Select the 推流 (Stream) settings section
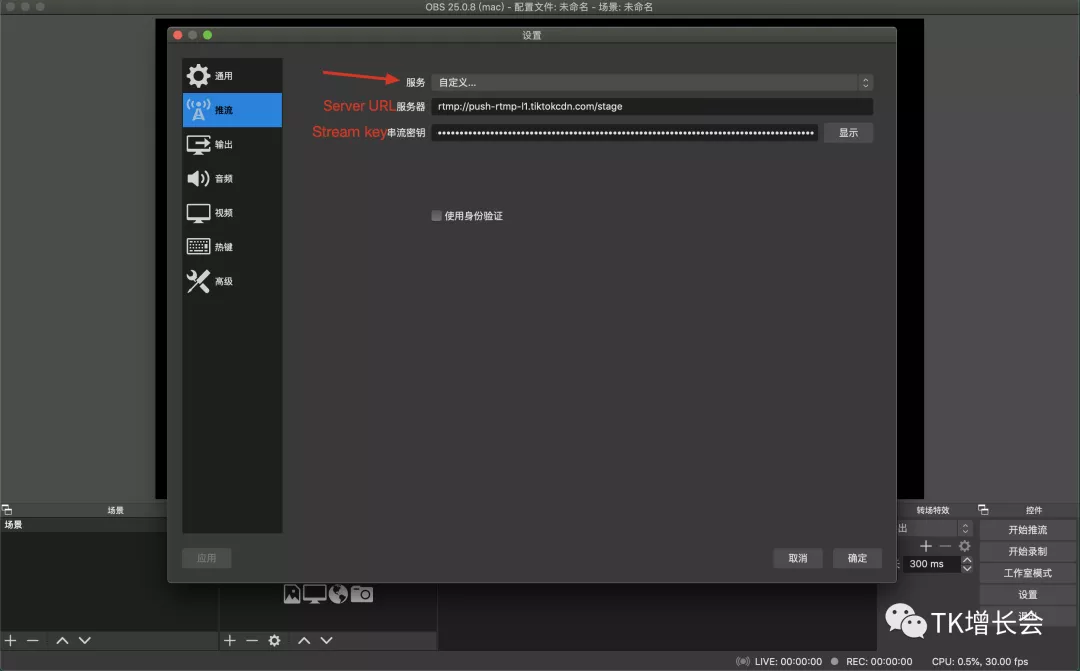Viewport: 1080px width, 671px height. click(232, 110)
